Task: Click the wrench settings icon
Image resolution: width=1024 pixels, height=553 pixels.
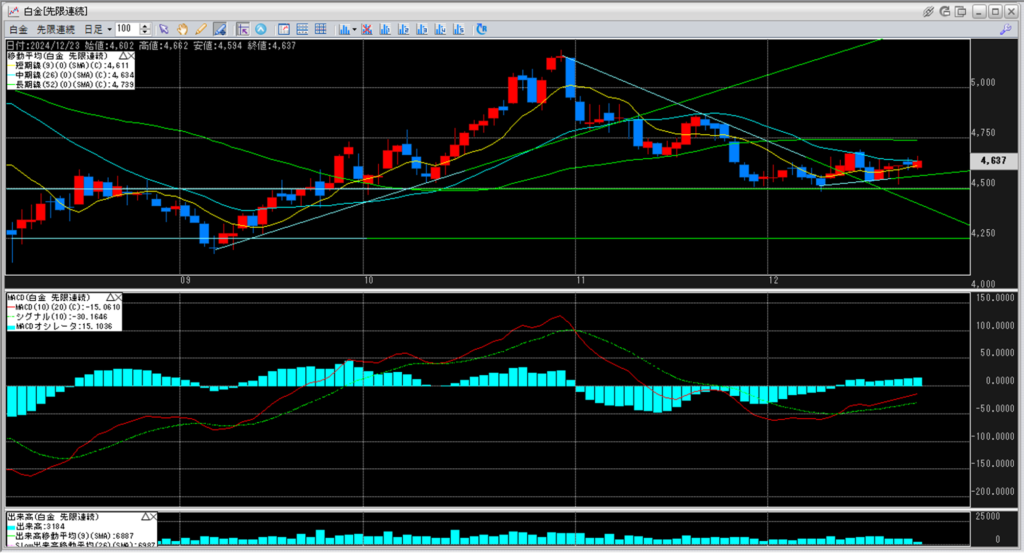Action: (x=1005, y=30)
